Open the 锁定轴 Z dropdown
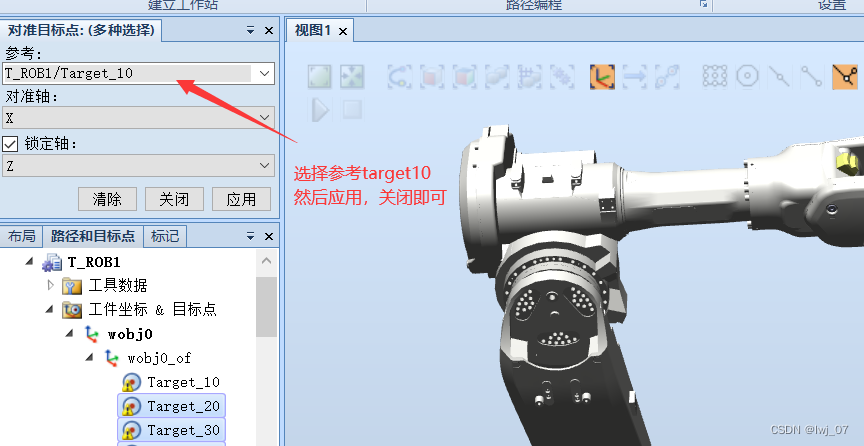Image resolution: width=864 pixels, height=446 pixels. pyautogui.click(x=264, y=165)
